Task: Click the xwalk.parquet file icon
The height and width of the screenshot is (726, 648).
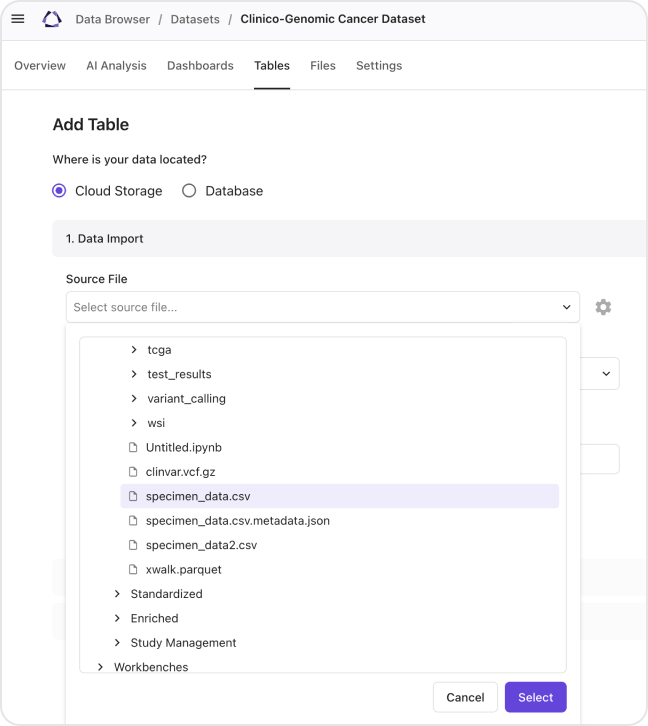Action: (133, 570)
